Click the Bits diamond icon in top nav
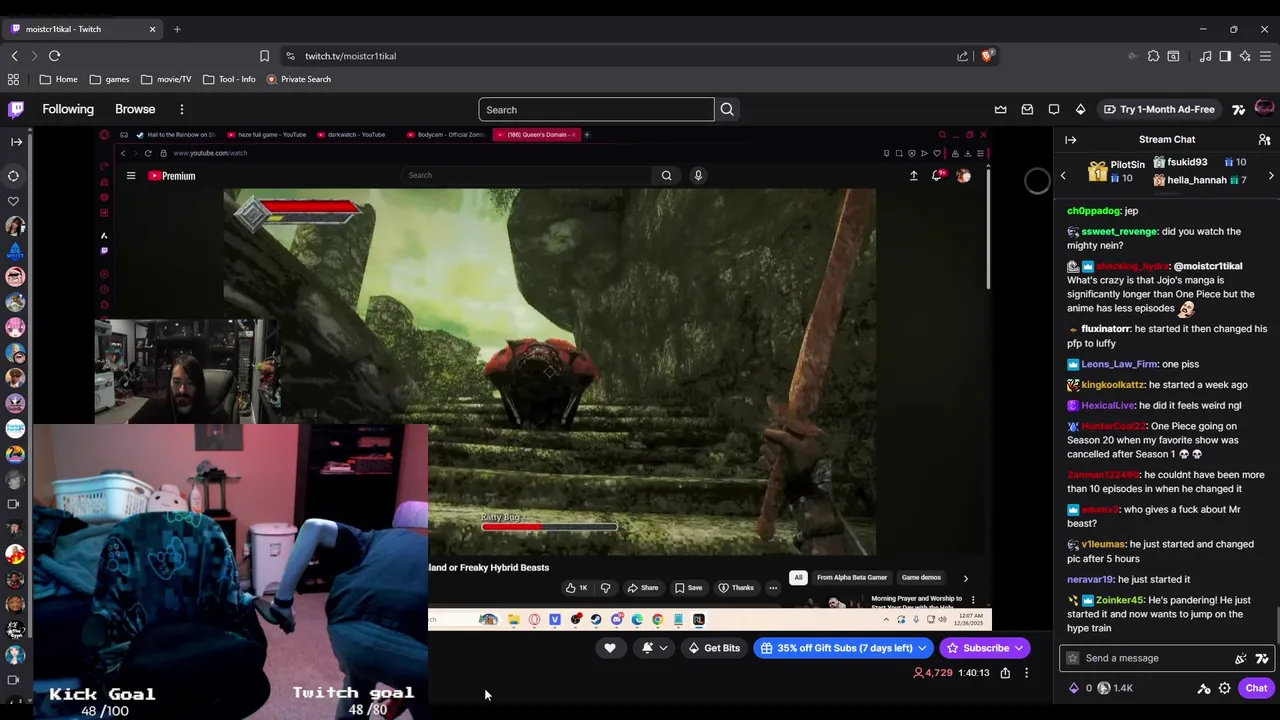 (x=1080, y=109)
